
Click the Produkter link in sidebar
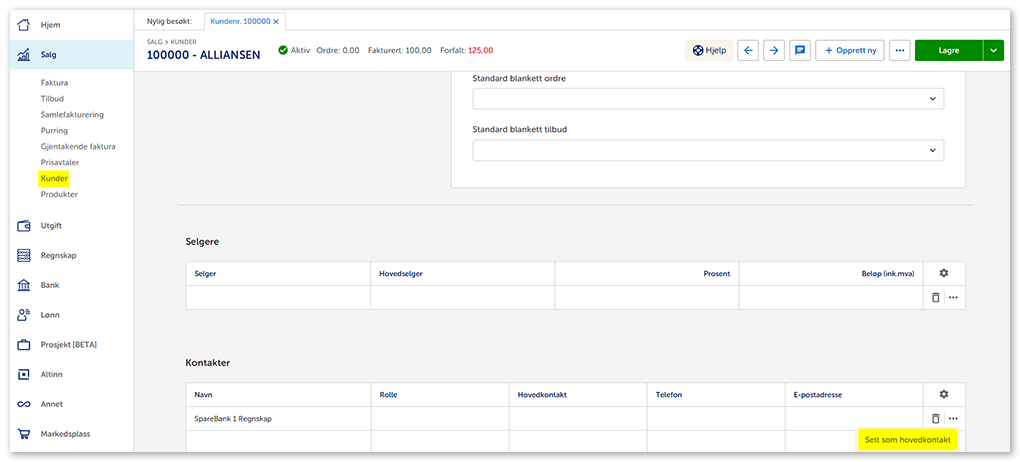[59, 194]
